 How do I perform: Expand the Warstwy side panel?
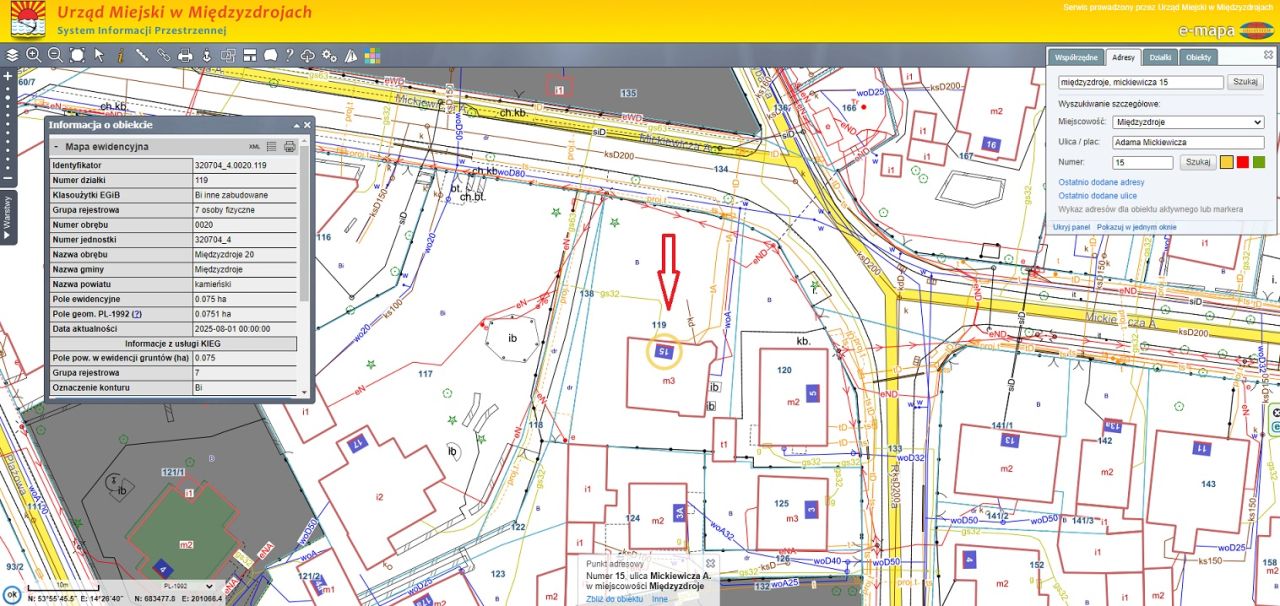click(x=8, y=218)
